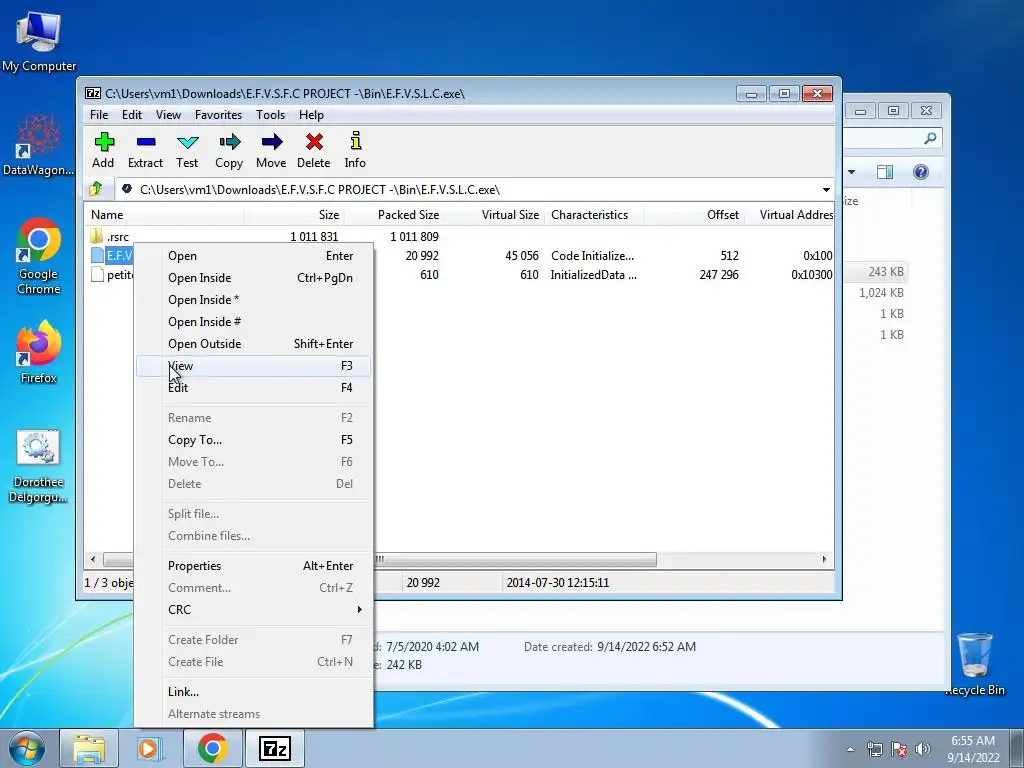The height and width of the screenshot is (768, 1024).
Task: Select the .rsrc folder icon
Action: [97, 236]
